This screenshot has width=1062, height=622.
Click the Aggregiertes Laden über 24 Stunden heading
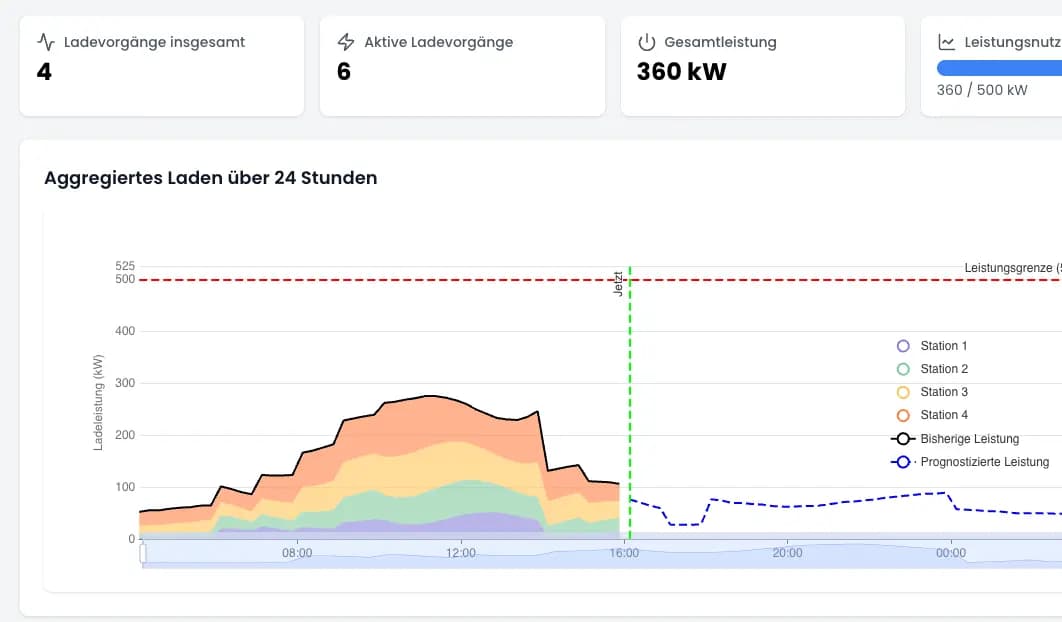pos(211,178)
